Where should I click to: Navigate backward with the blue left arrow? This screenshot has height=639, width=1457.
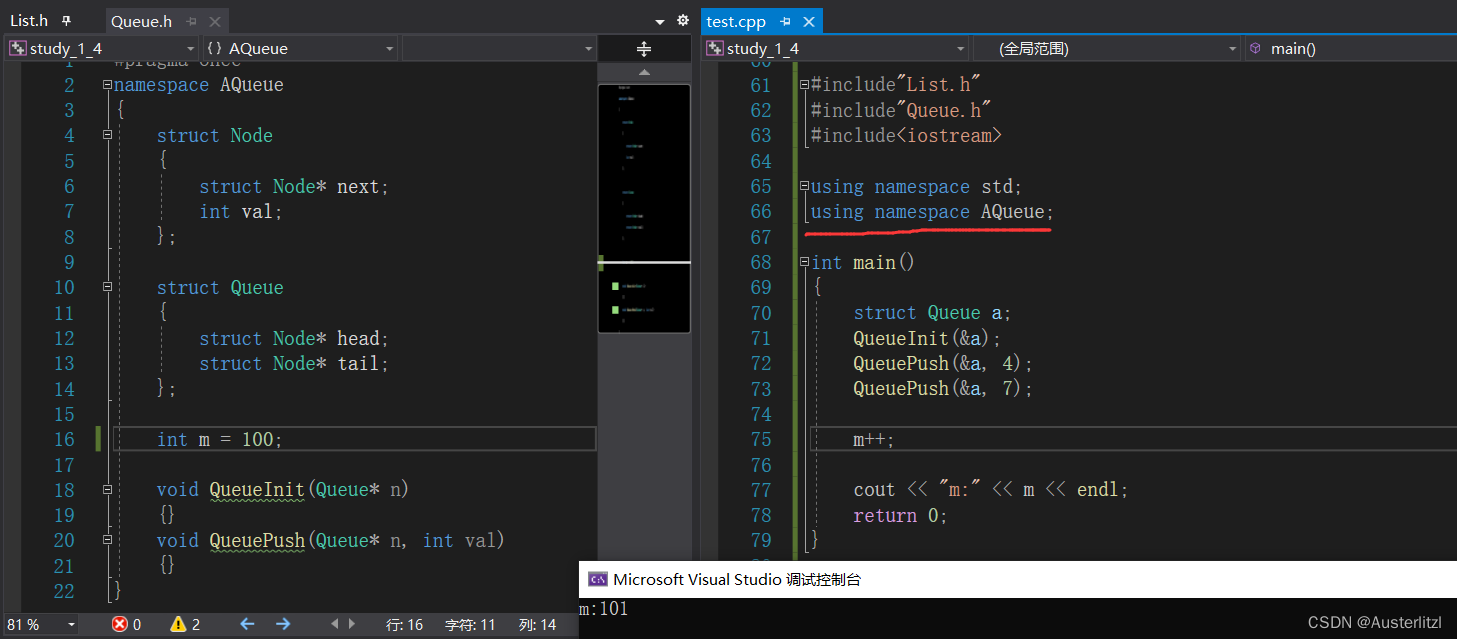tap(247, 624)
